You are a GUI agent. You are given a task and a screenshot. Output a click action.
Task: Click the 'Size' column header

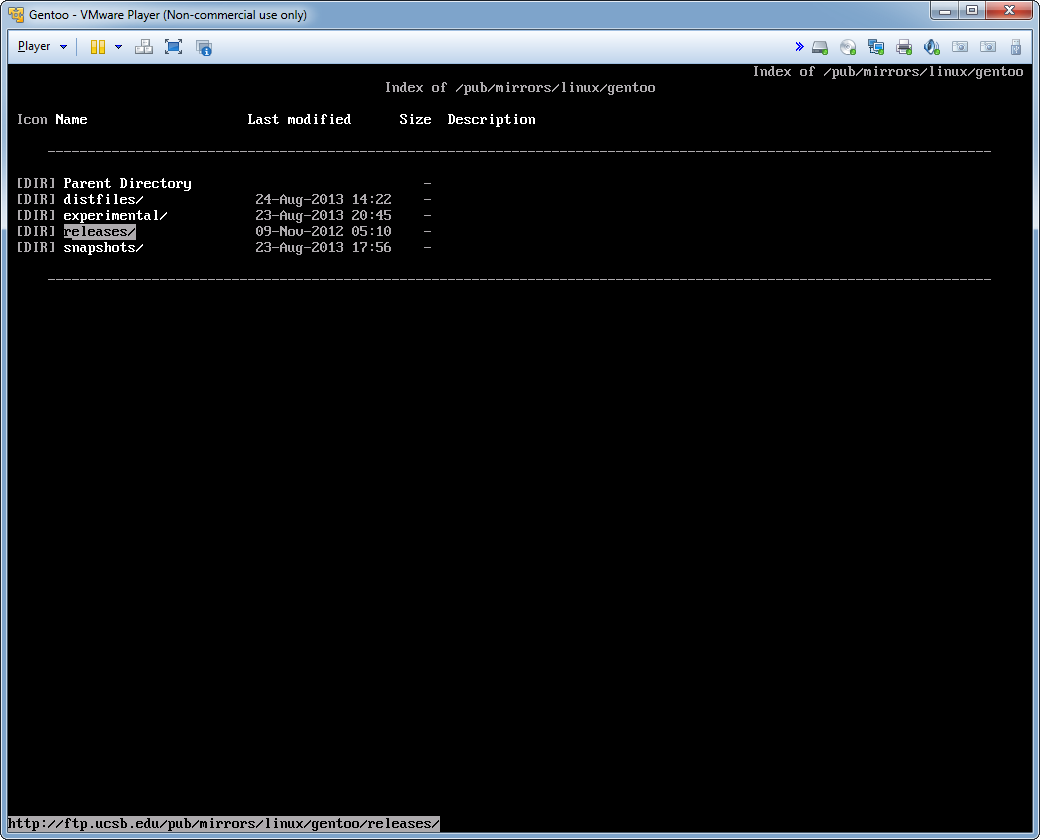tap(415, 119)
